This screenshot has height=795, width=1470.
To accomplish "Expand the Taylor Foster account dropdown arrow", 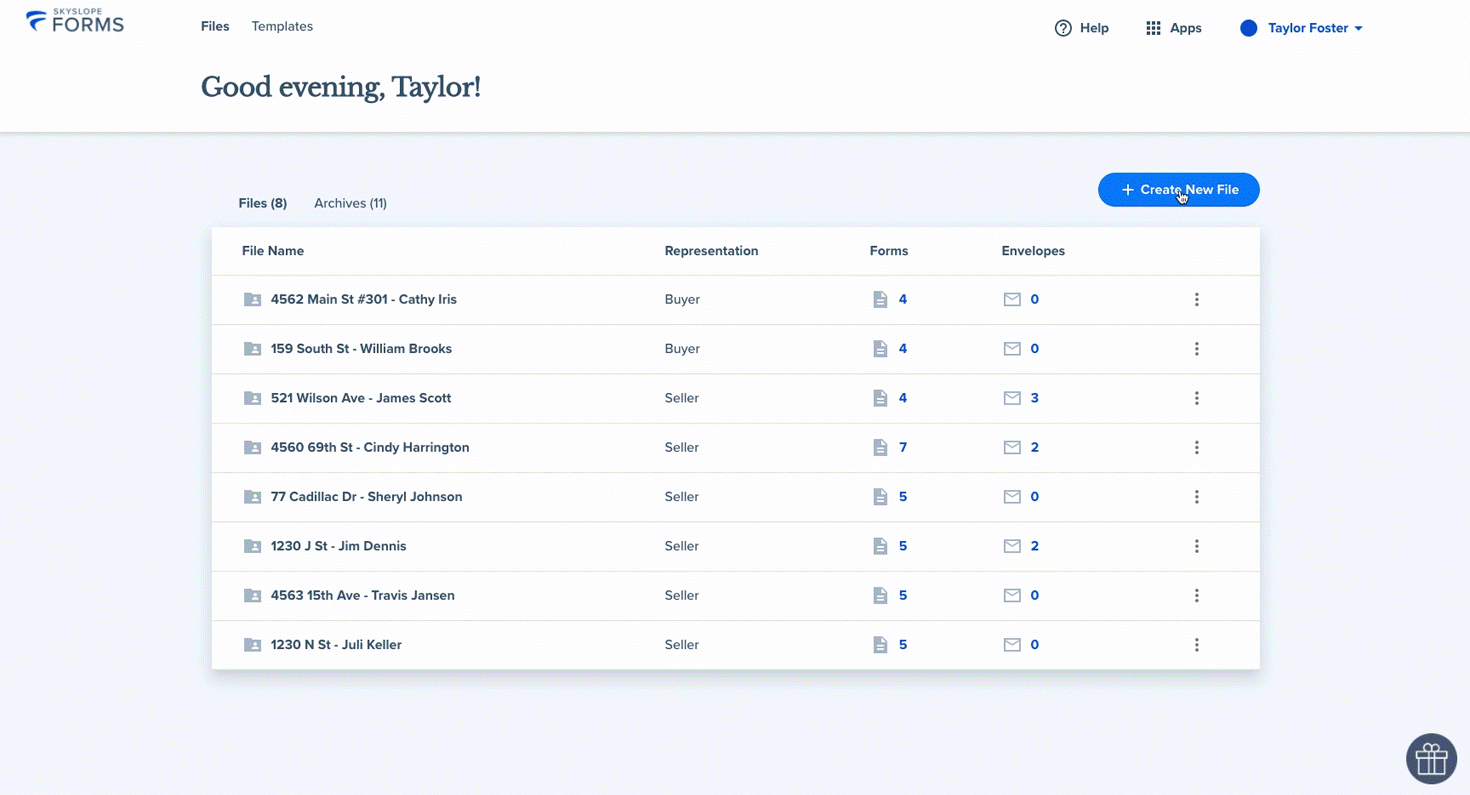I will click(x=1358, y=28).
